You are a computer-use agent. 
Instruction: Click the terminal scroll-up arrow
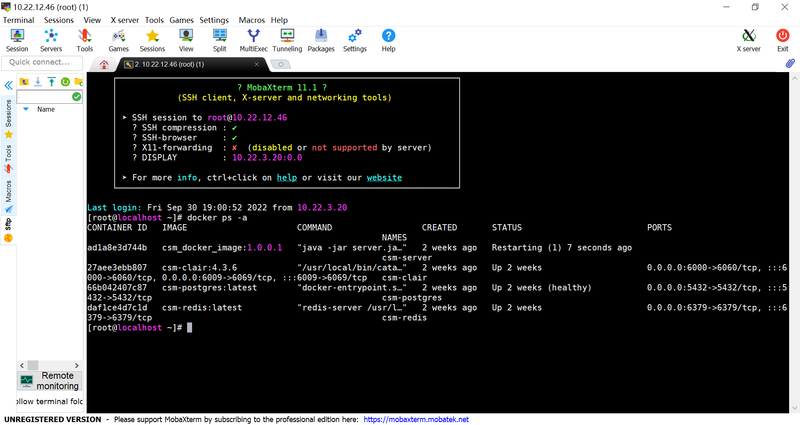794,78
